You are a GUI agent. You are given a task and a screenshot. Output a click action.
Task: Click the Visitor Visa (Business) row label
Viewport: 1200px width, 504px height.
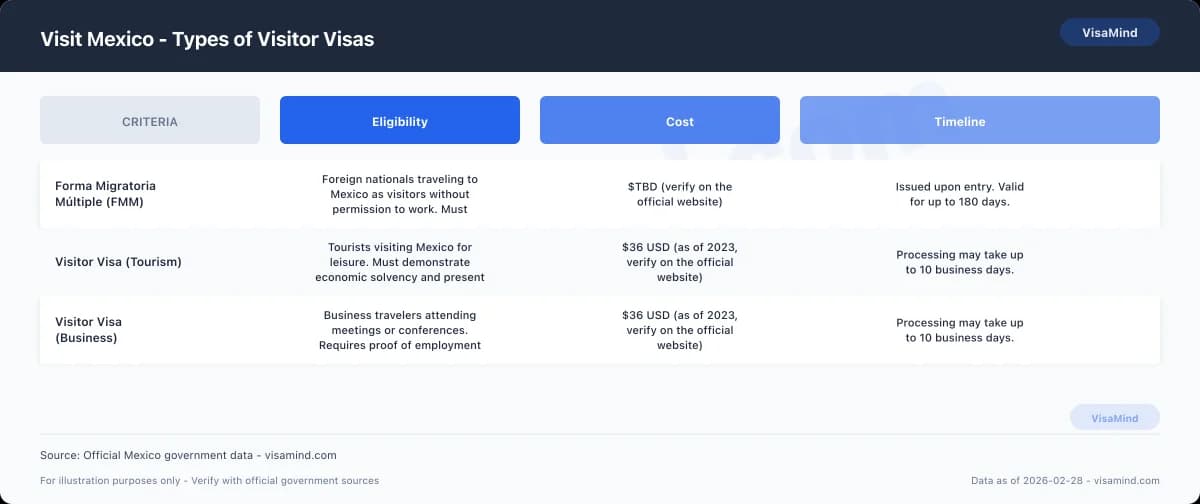(88, 330)
